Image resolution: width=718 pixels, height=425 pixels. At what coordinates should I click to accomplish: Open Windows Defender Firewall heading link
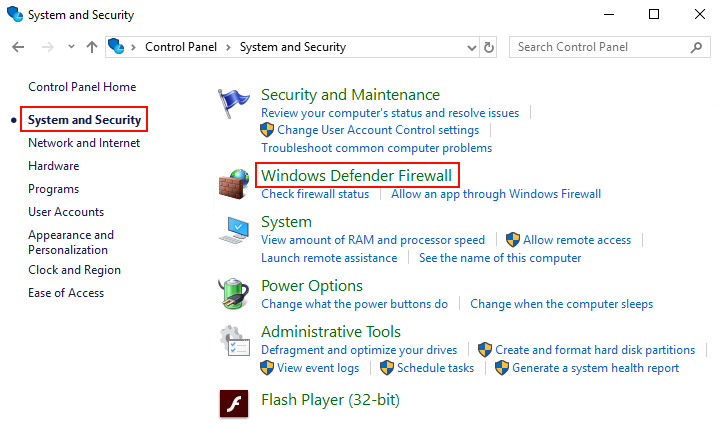[x=356, y=176]
